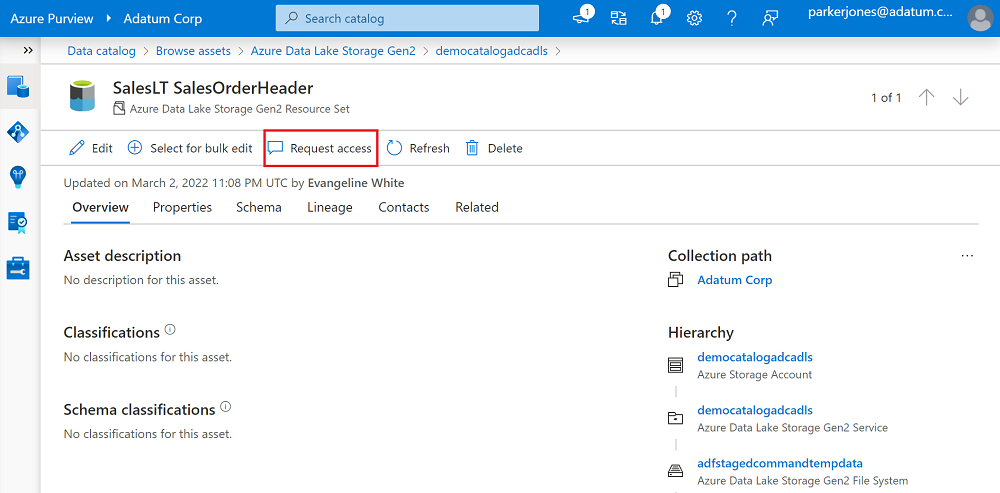Open the Data map sidebar icon
Image resolution: width=1000 pixels, height=493 pixels.
pos(18,132)
